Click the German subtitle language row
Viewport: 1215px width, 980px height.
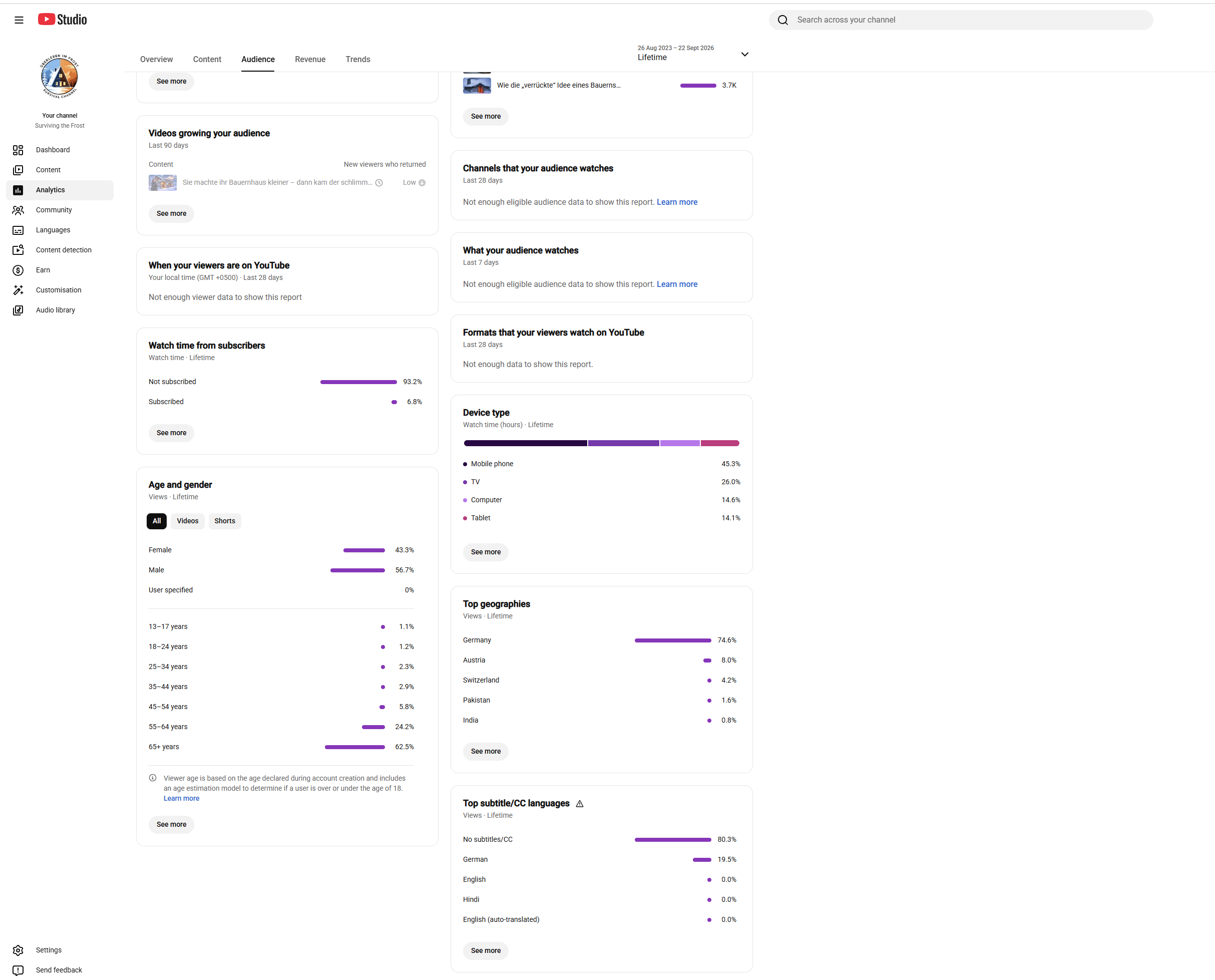(599, 860)
